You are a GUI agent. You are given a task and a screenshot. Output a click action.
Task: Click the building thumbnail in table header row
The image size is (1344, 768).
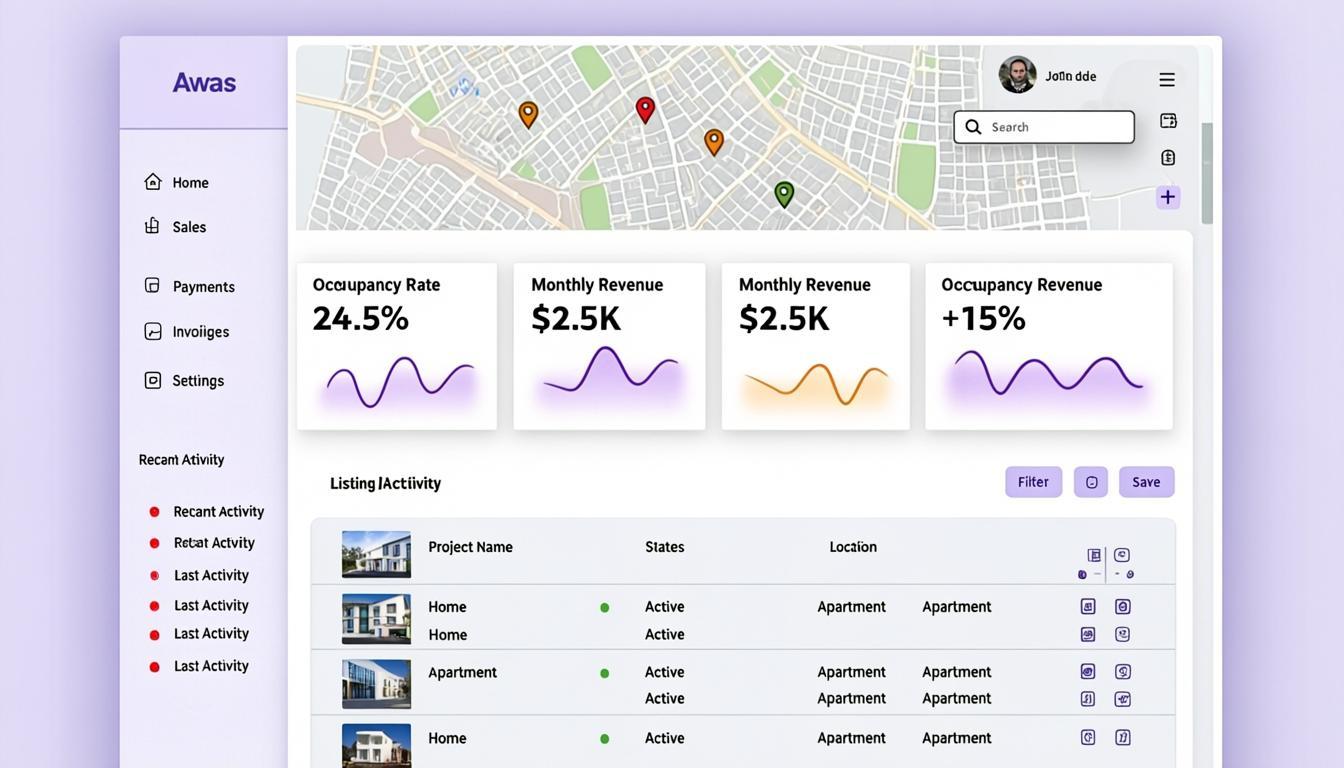[376, 554]
